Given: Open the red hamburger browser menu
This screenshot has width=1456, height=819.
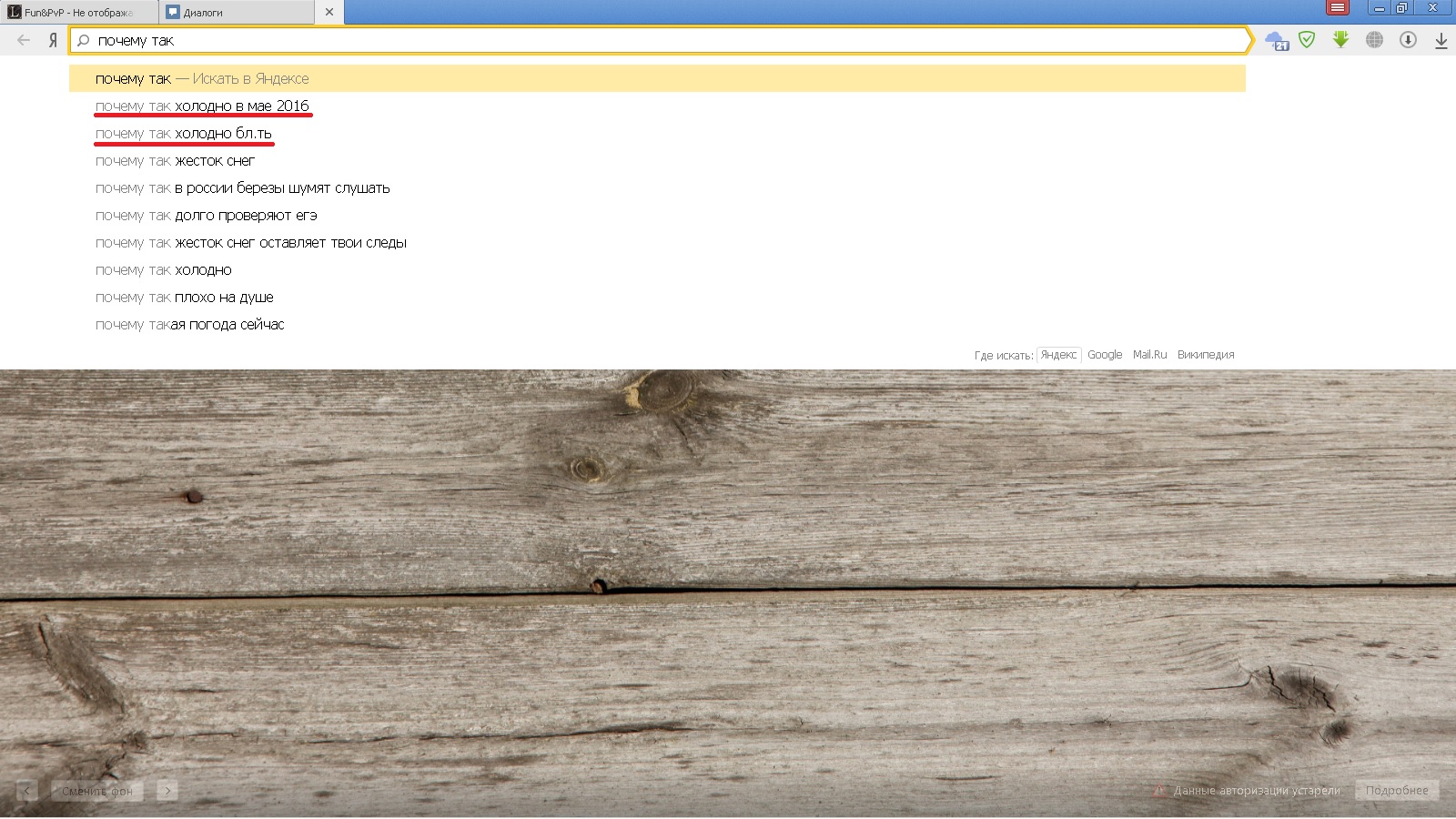Looking at the screenshot, I should [1337, 8].
